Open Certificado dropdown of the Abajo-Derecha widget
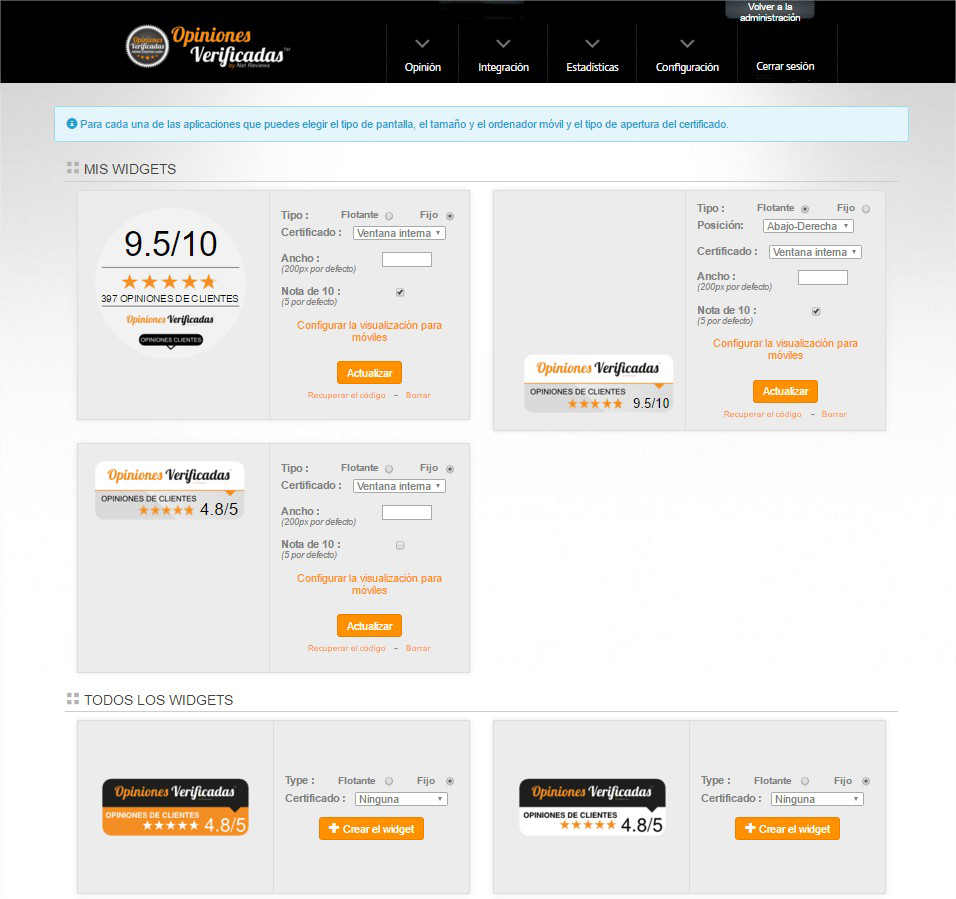Viewport: 956px width, 899px height. [815, 252]
